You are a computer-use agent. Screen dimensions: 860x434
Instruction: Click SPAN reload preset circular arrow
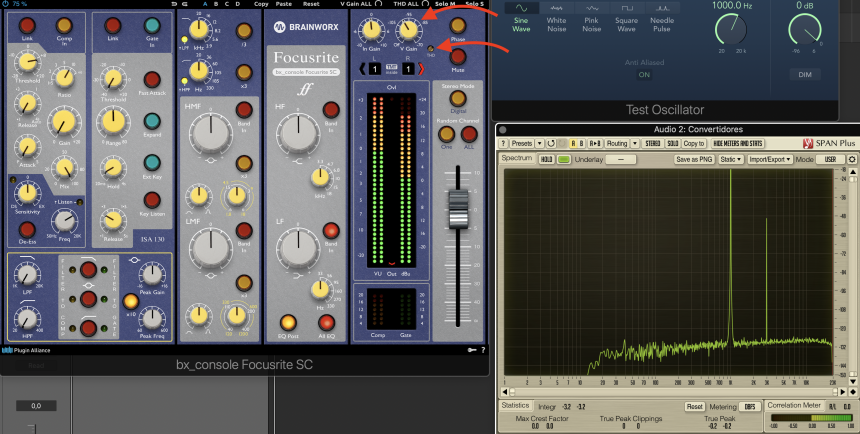(551, 143)
